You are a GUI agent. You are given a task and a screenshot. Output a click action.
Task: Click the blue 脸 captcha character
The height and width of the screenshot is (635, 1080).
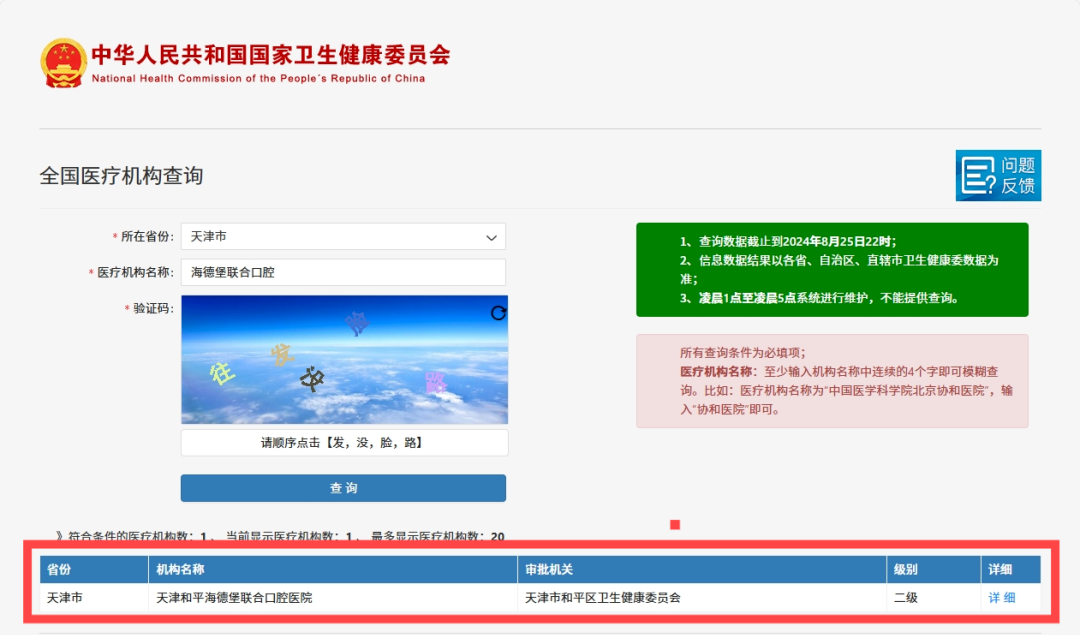coord(357,322)
